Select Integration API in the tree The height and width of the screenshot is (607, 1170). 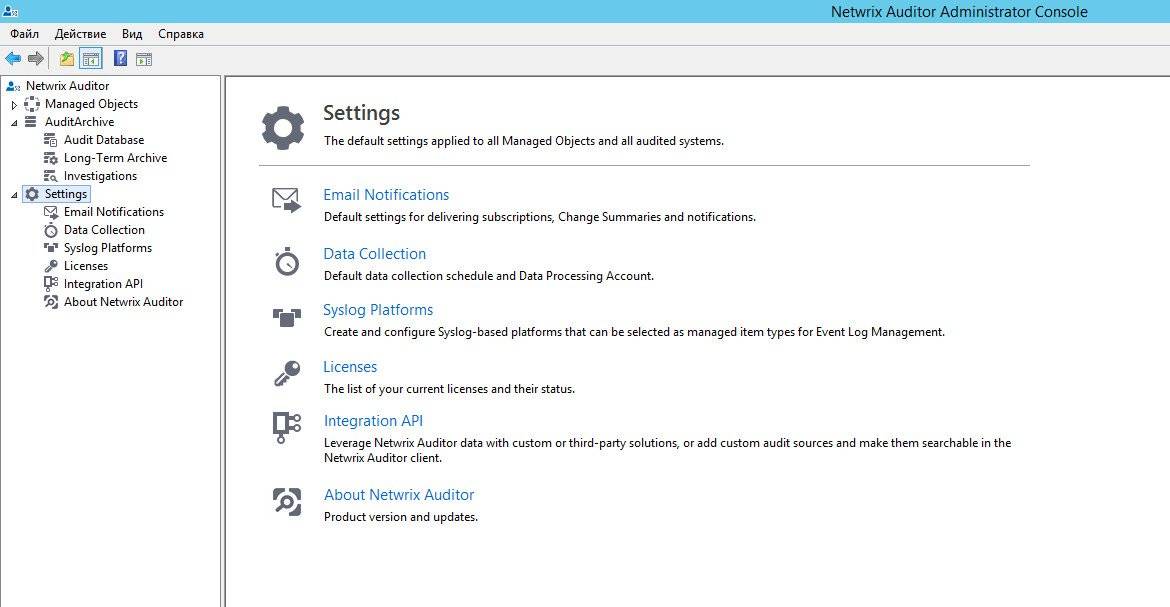coord(103,284)
